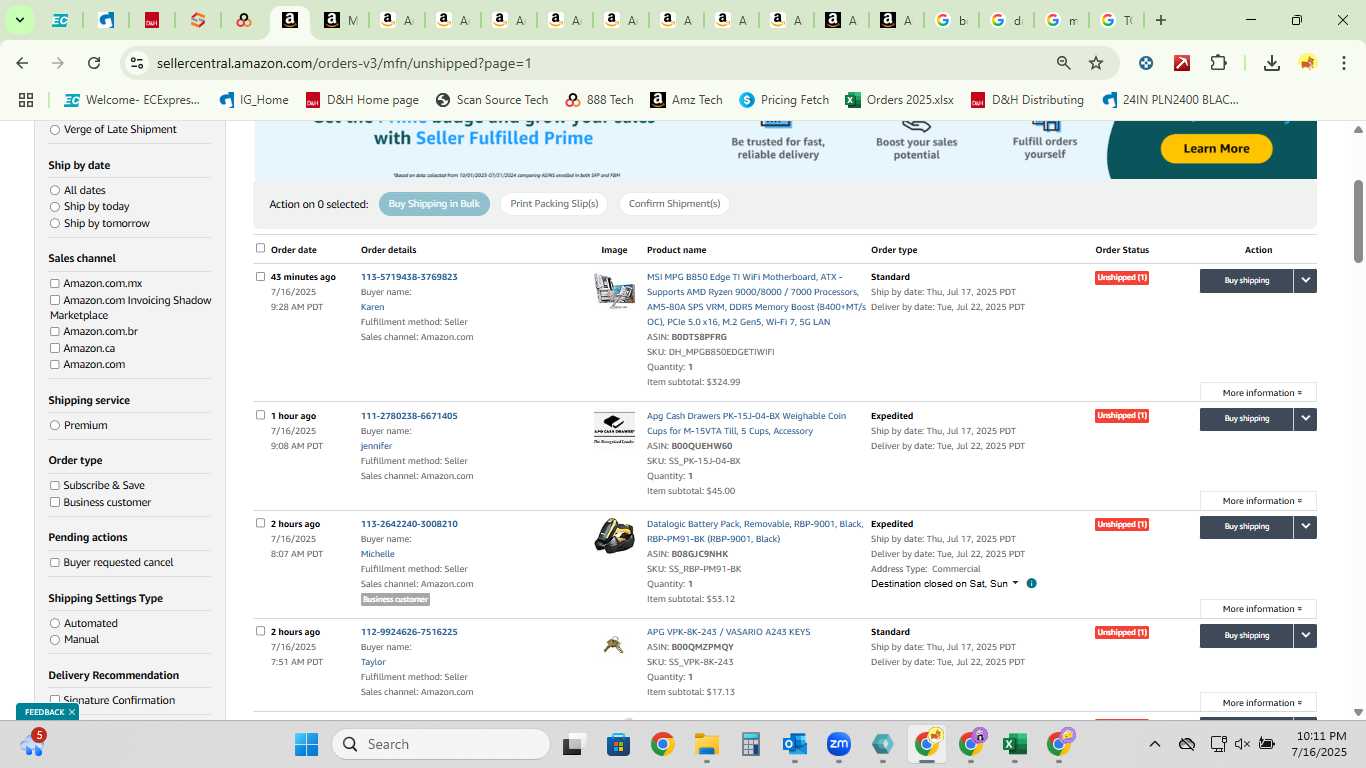Viewport: 1366px width, 768px height.
Task: Click the zoom magnifier icon in address bar
Action: click(1064, 63)
